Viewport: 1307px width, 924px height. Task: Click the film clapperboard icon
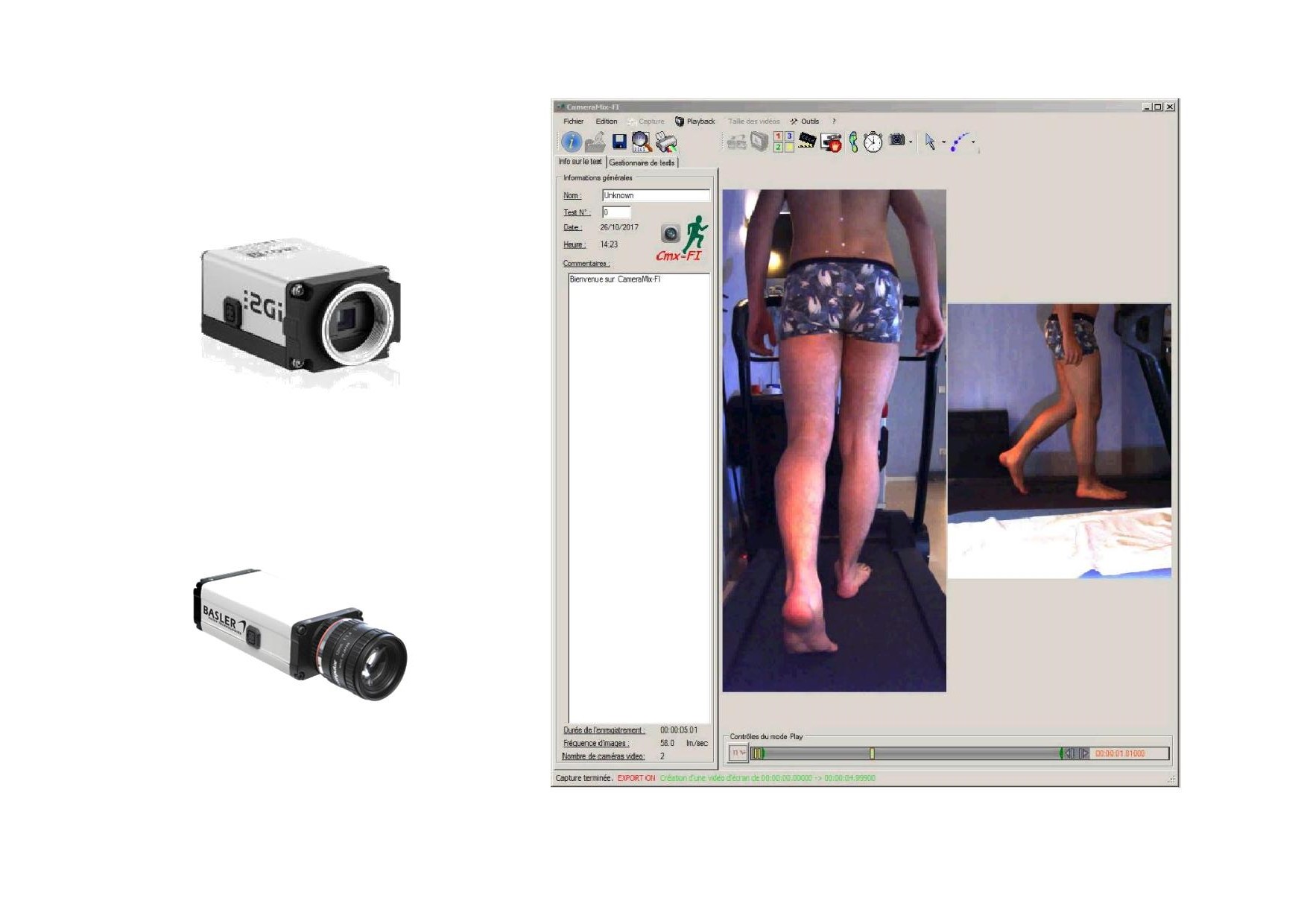pos(807,141)
